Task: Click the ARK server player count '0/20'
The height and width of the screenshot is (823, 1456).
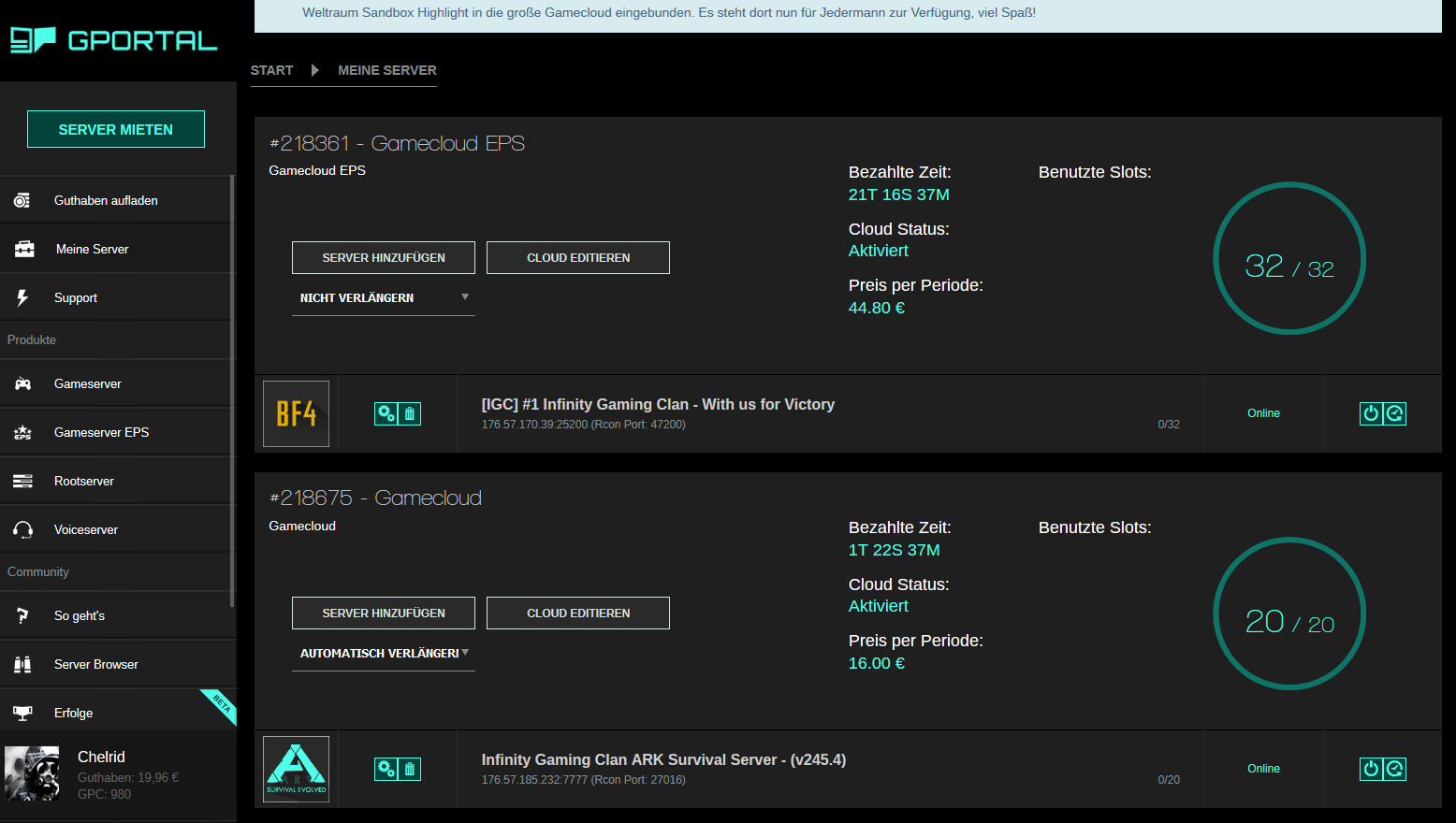Action: pos(1169,780)
